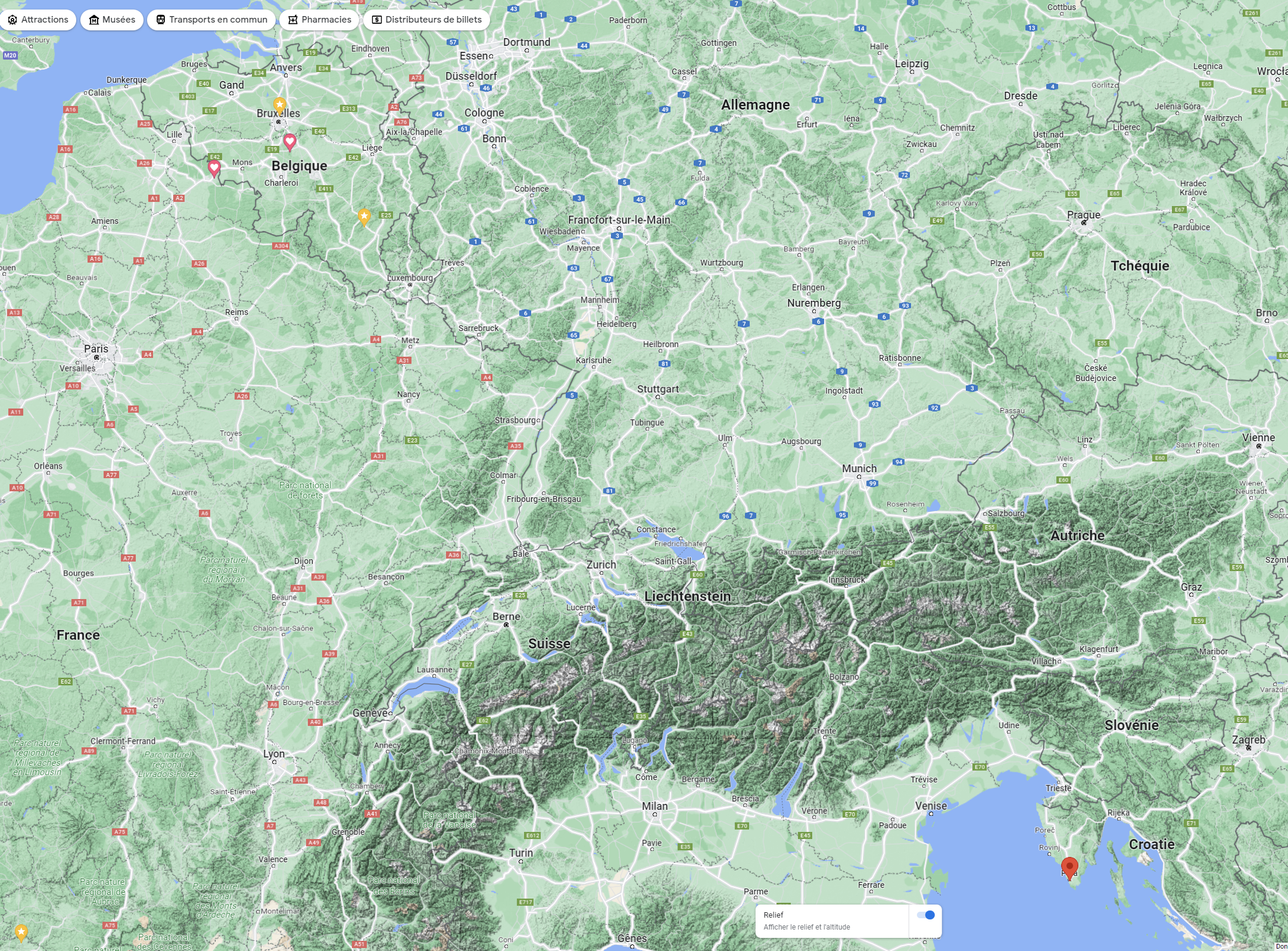Click the yellow star pin near E25
The width and height of the screenshot is (1288, 951).
click(x=364, y=216)
